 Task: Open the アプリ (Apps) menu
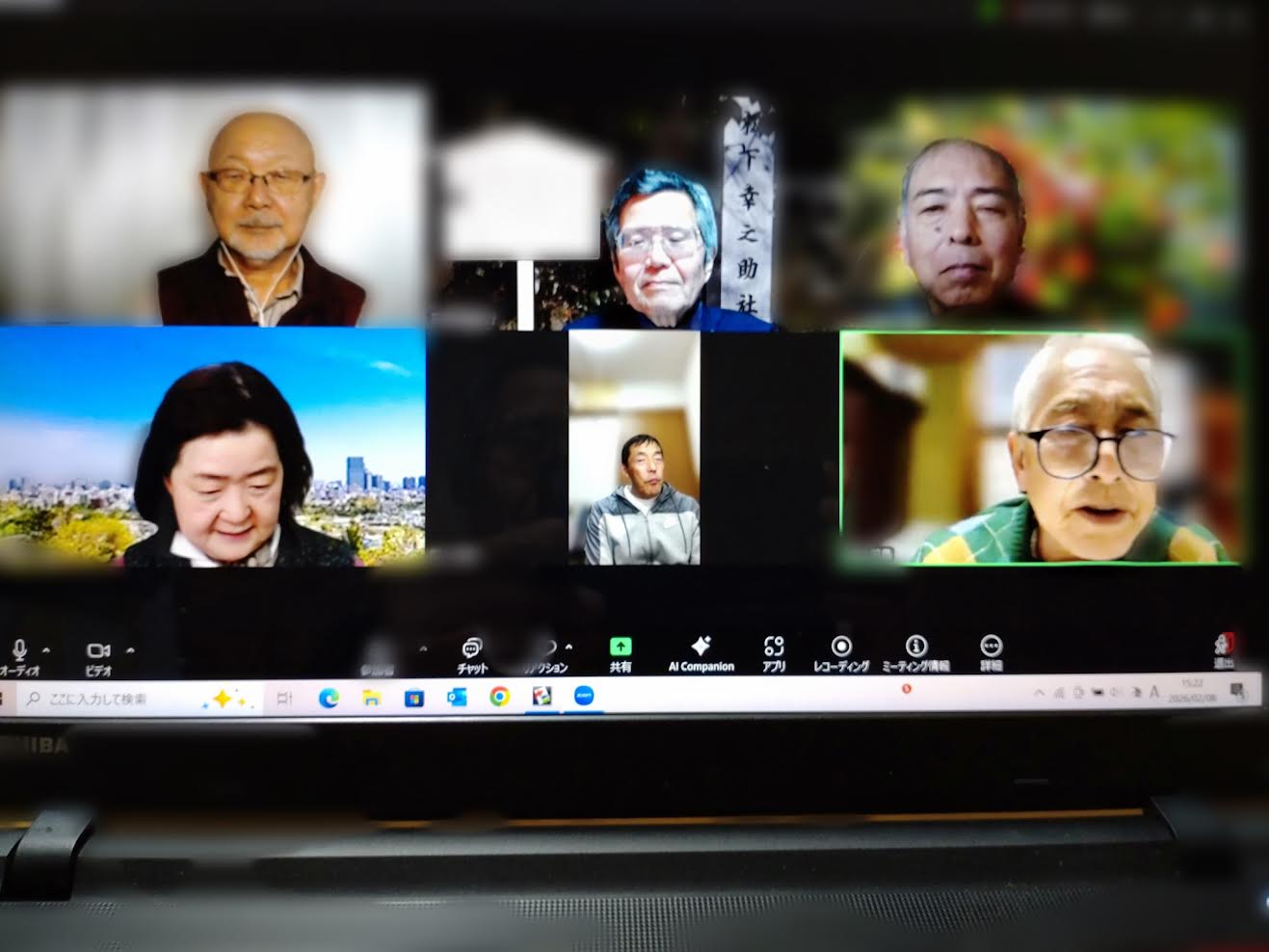coord(775,648)
